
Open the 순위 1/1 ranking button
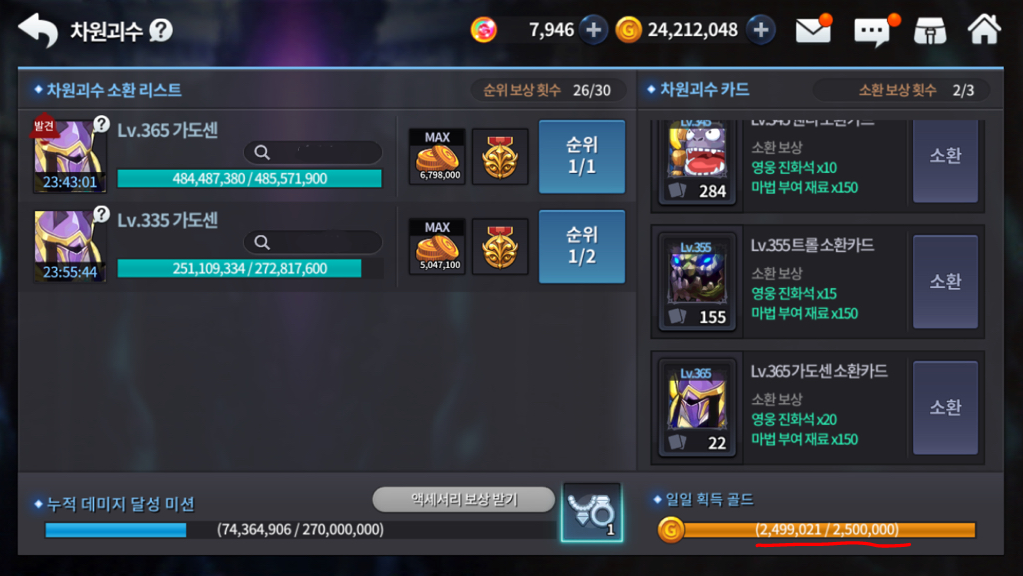point(581,157)
